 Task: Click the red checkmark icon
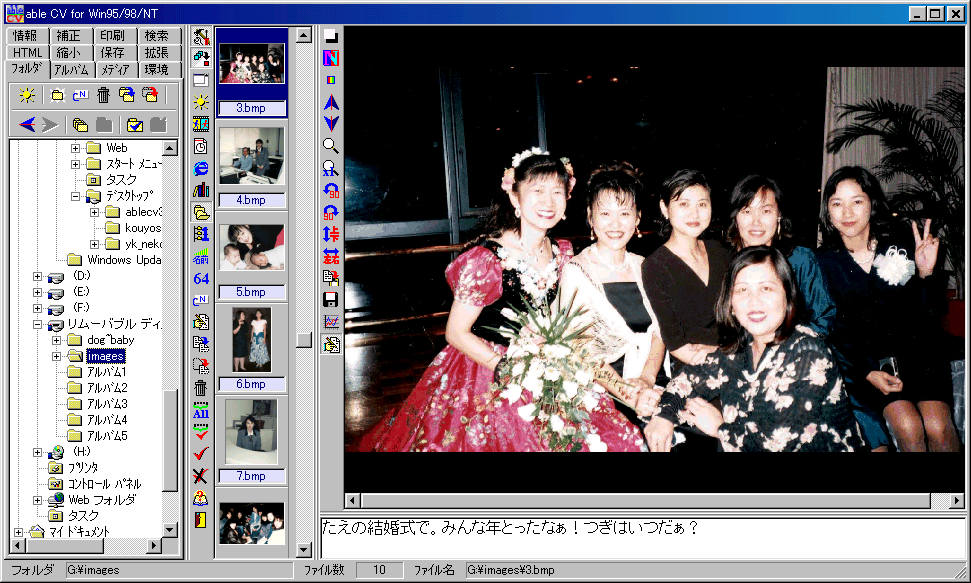click(200, 454)
